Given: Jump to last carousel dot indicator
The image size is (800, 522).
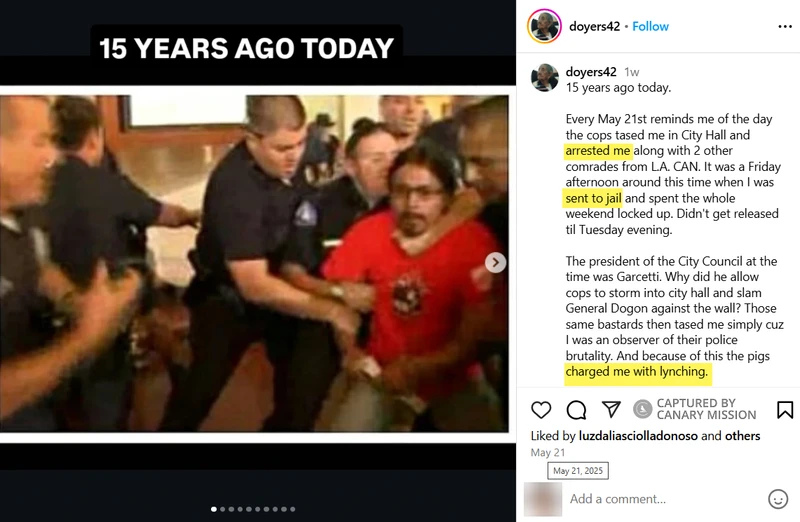Looking at the screenshot, I should tap(292, 509).
